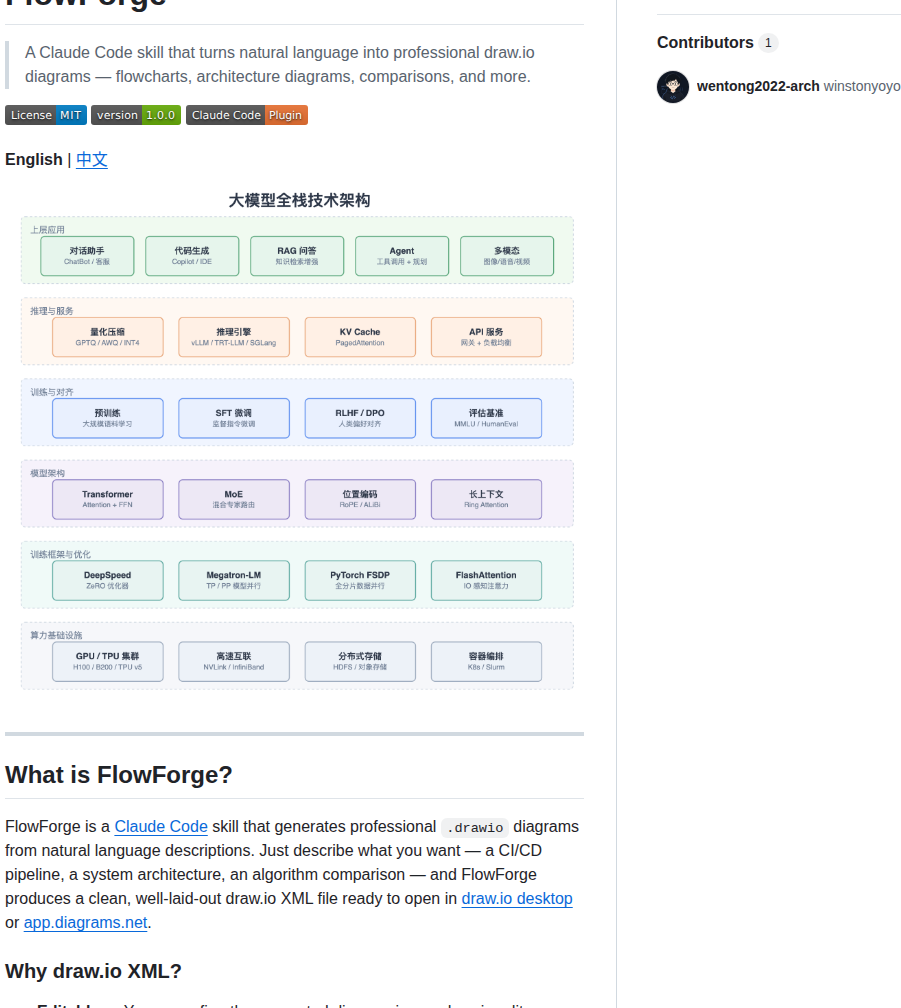The height and width of the screenshot is (1008, 901).
Task: Click the KV Cache diagram box
Action: 360,337
